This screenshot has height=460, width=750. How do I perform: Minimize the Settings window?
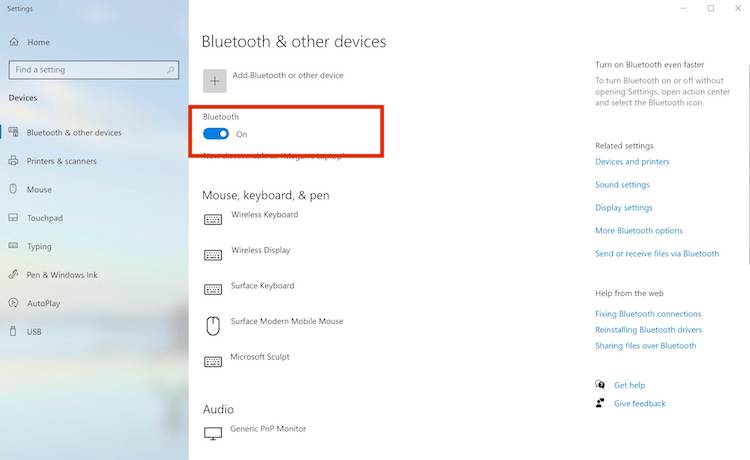pos(684,8)
